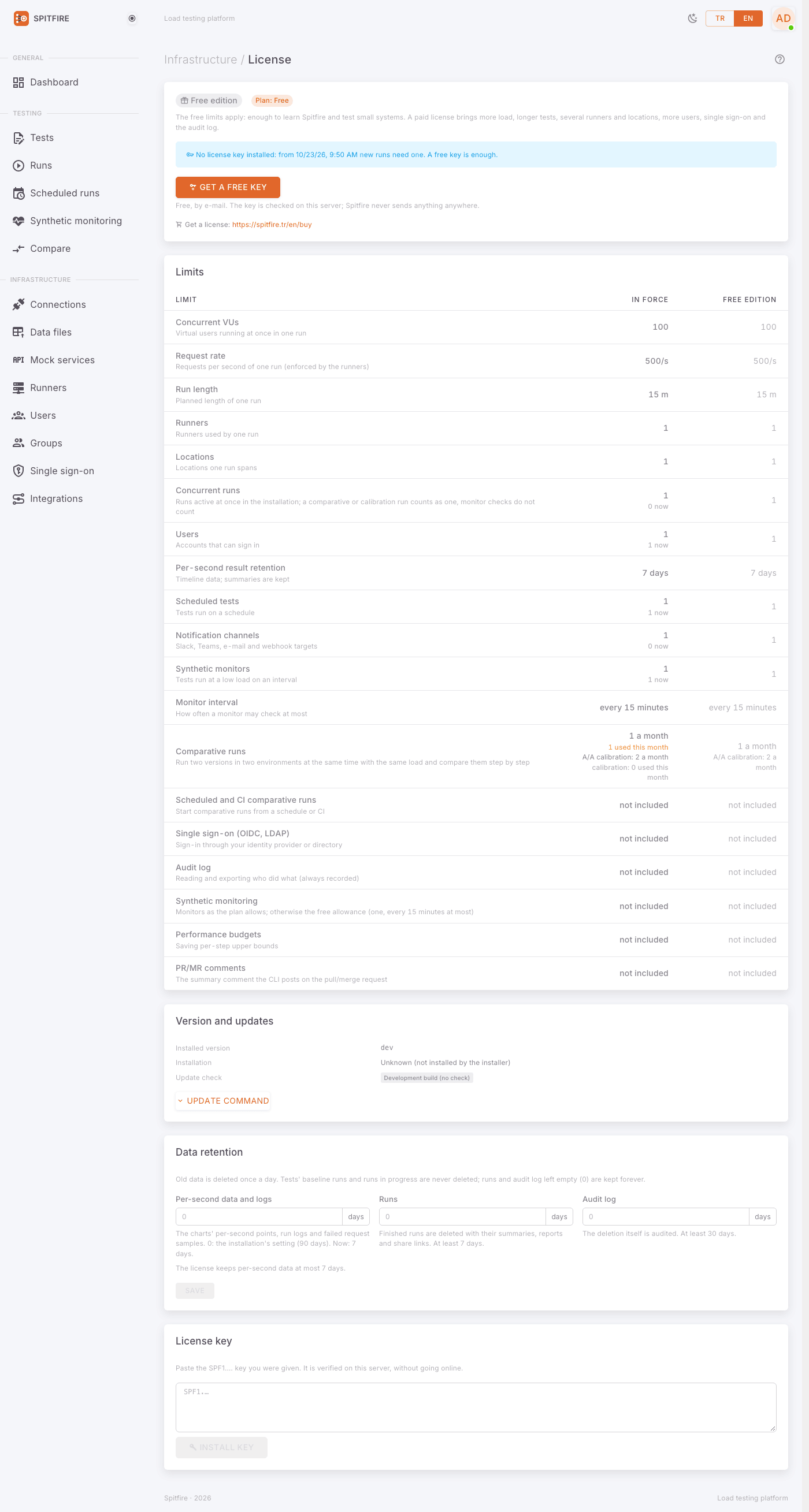Click the Spitfire logo icon
The height and width of the screenshot is (1512, 809).
pos(21,18)
